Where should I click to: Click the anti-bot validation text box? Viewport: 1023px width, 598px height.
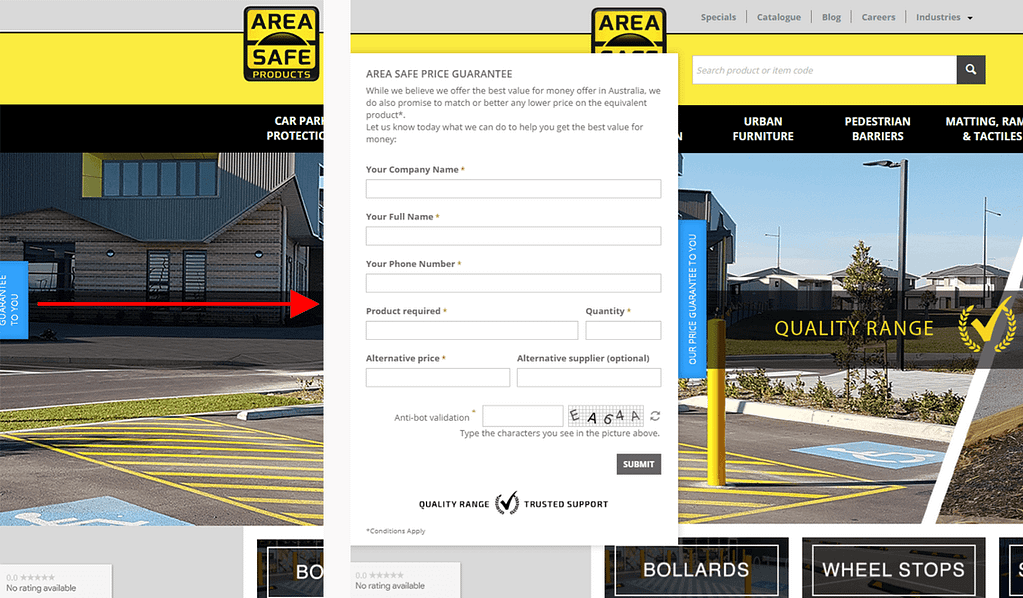pos(522,416)
